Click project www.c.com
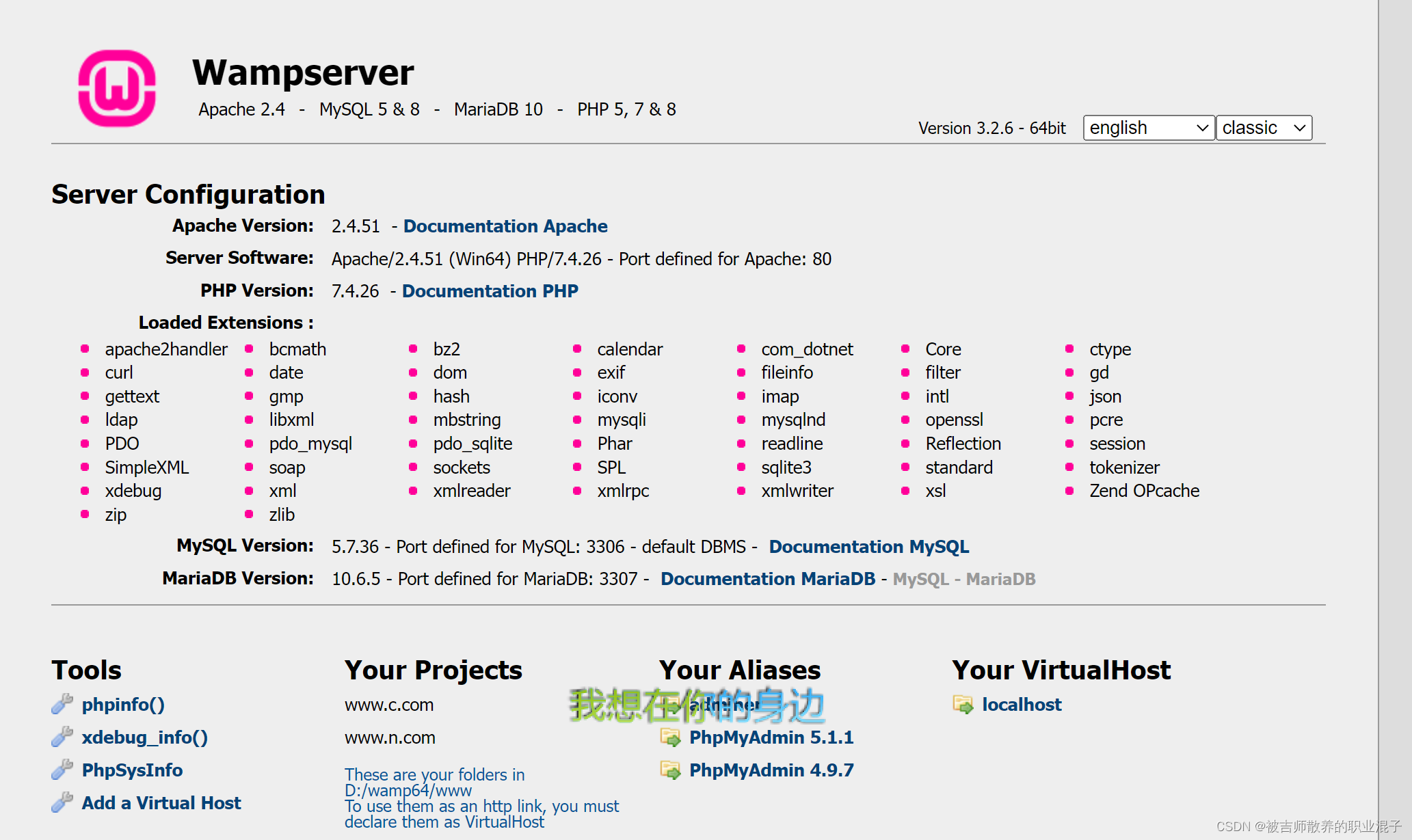1412x840 pixels. click(x=389, y=705)
